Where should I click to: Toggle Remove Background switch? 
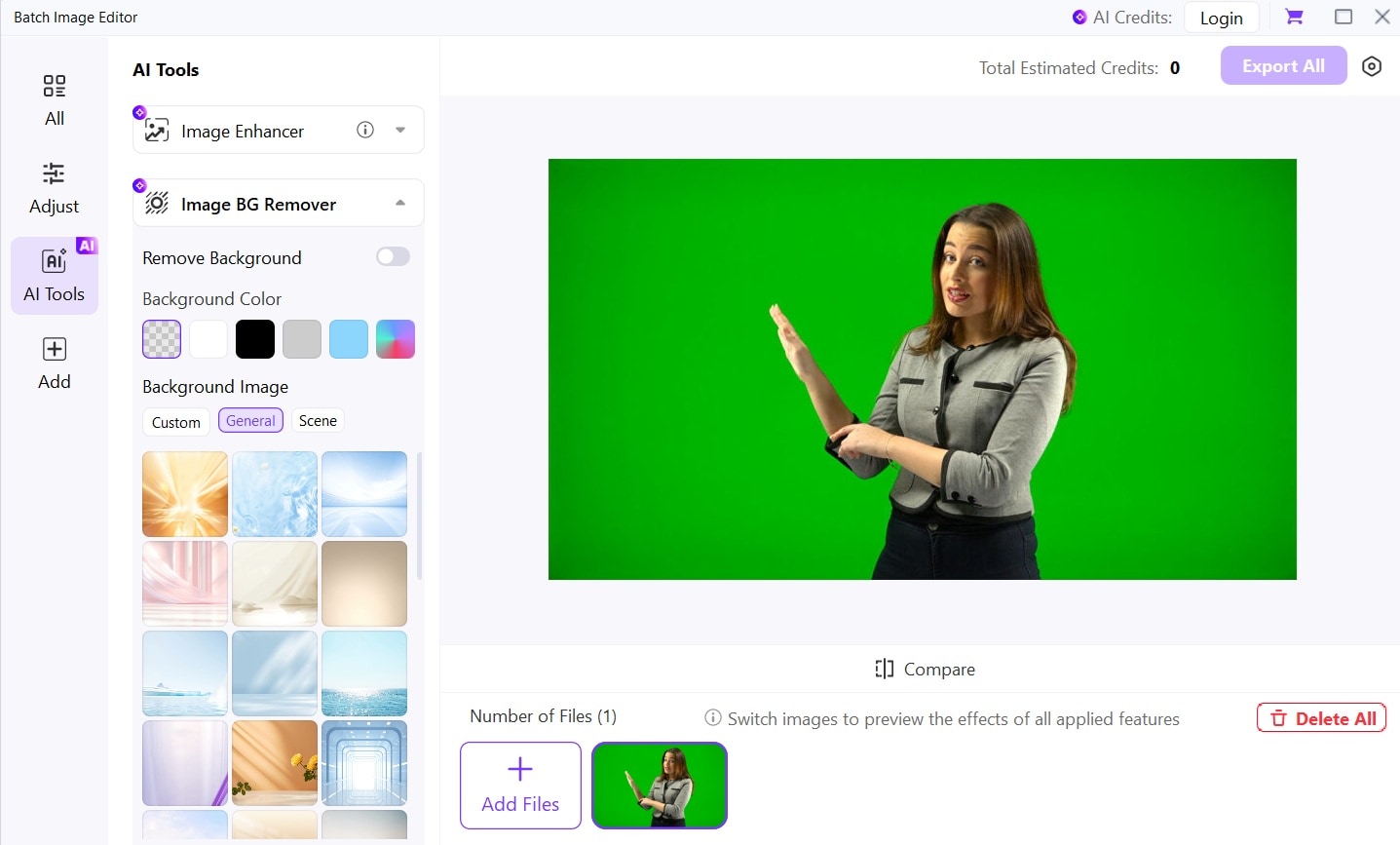(x=394, y=256)
